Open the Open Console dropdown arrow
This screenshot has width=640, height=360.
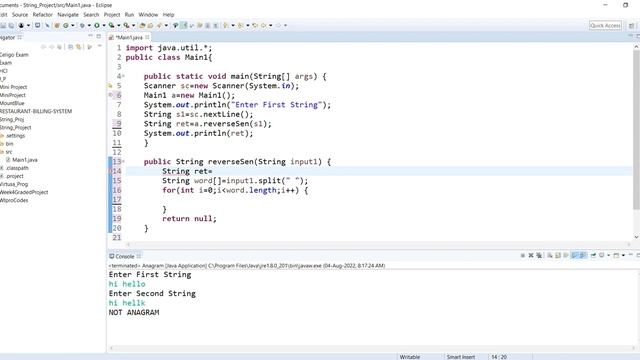pos(623,256)
